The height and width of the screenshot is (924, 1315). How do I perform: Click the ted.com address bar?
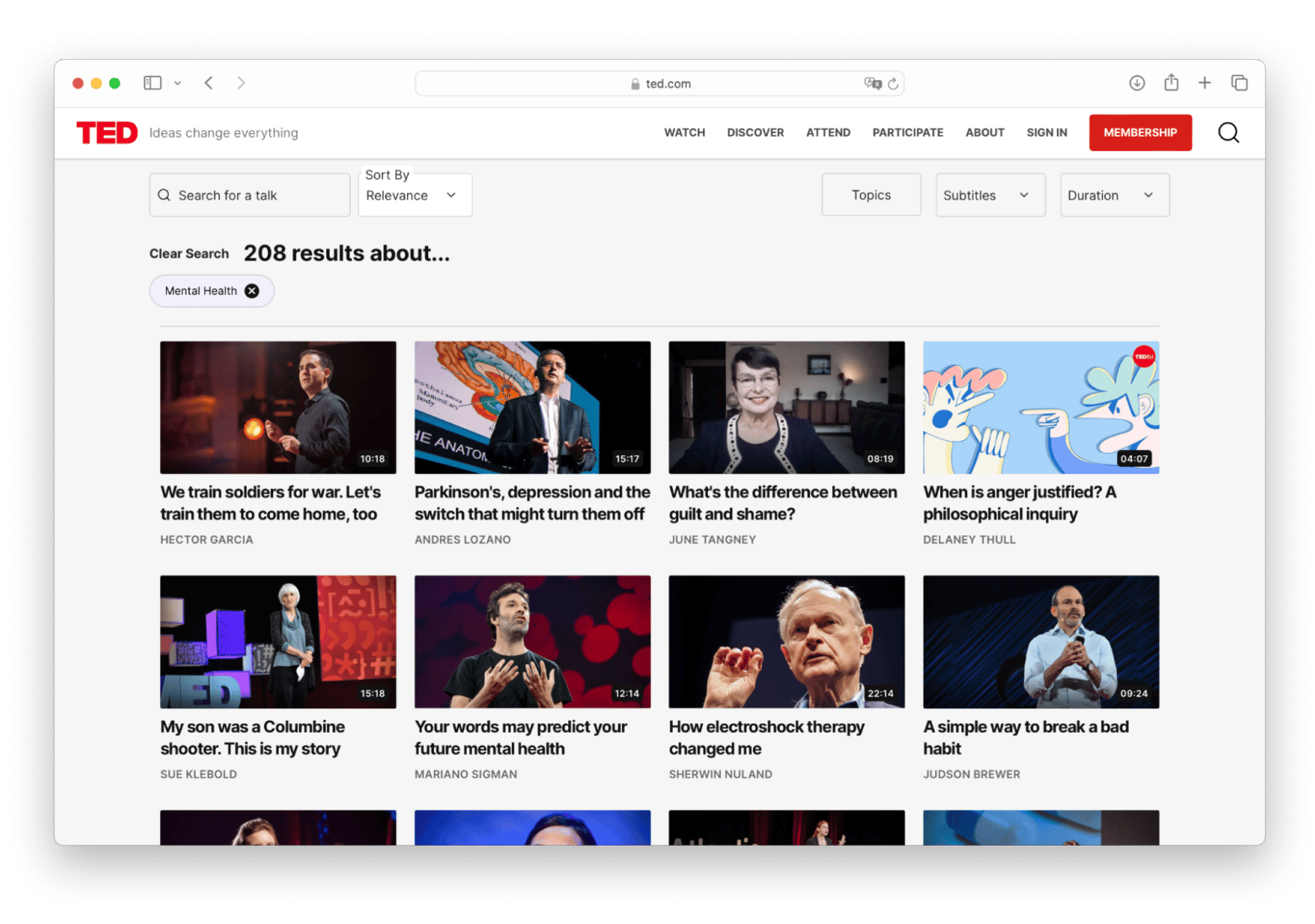pos(659,83)
